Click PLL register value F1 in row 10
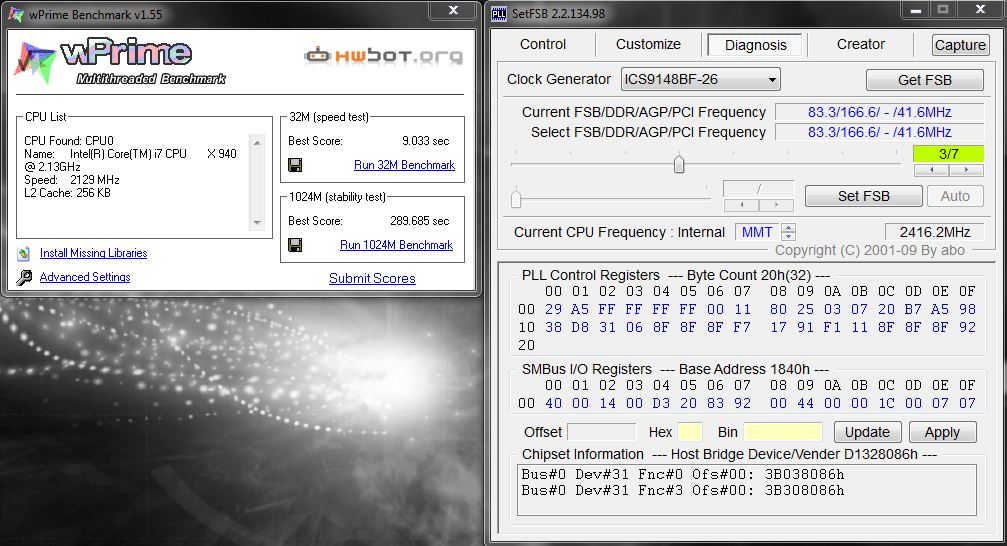 pos(832,327)
